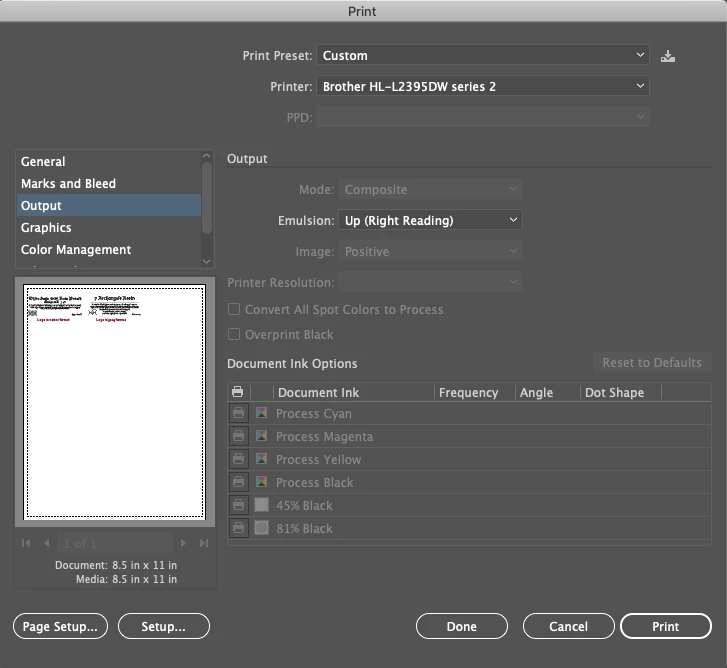The height and width of the screenshot is (668, 727).
Task: Toggle printer icon for Process Black
Action: [238, 482]
